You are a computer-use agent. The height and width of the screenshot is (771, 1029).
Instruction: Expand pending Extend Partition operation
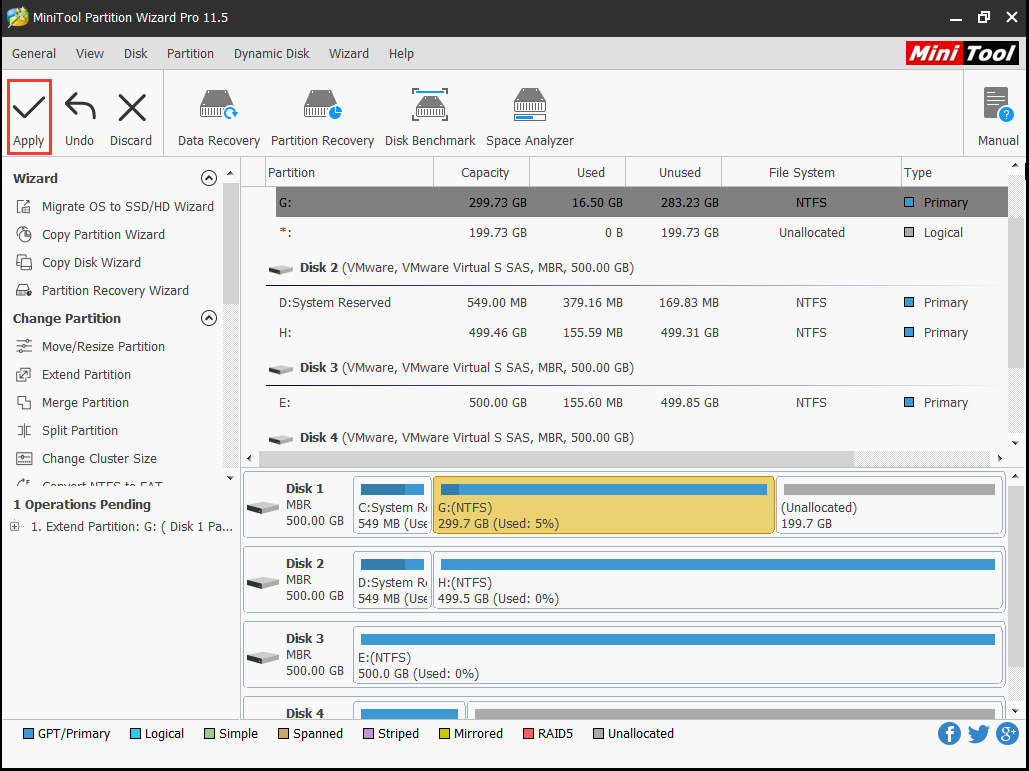tap(14, 526)
